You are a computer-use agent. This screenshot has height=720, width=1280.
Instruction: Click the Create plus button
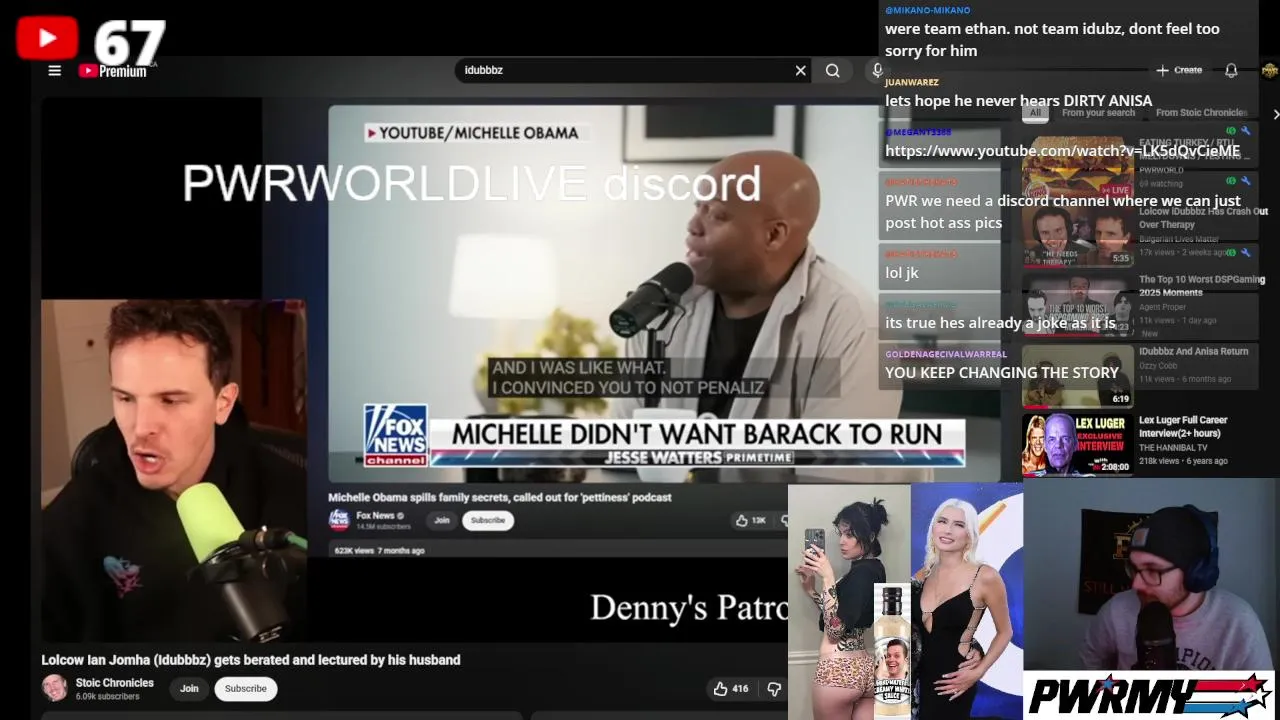click(1179, 70)
